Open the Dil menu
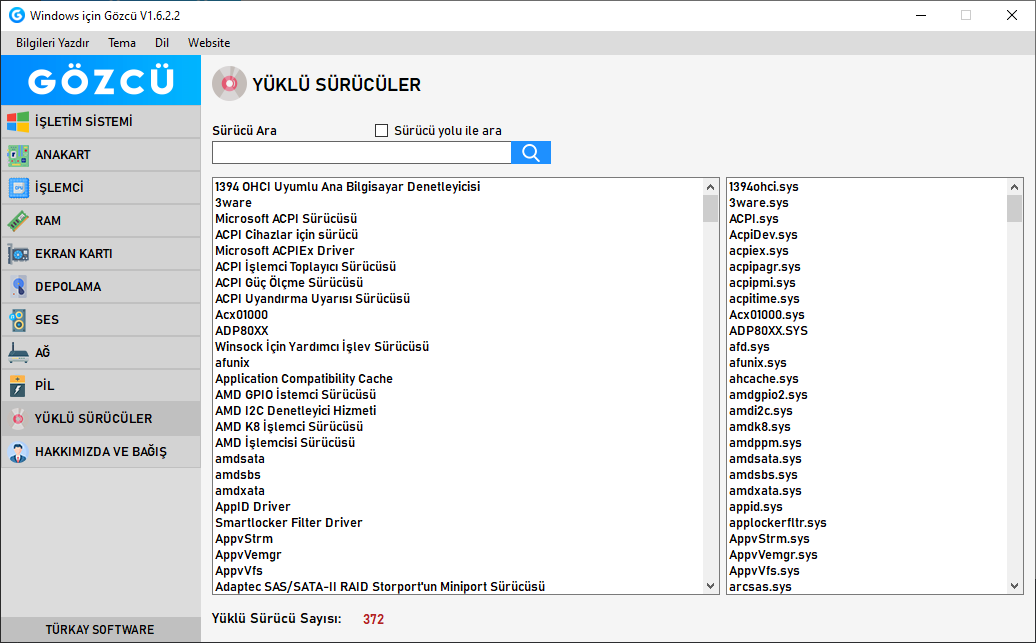This screenshot has height=643, width=1036. [162, 43]
